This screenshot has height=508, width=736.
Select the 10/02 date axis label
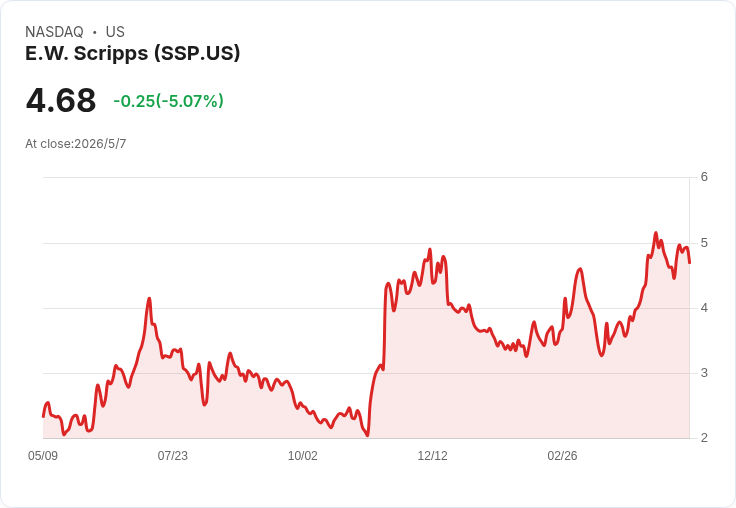pyautogui.click(x=302, y=455)
